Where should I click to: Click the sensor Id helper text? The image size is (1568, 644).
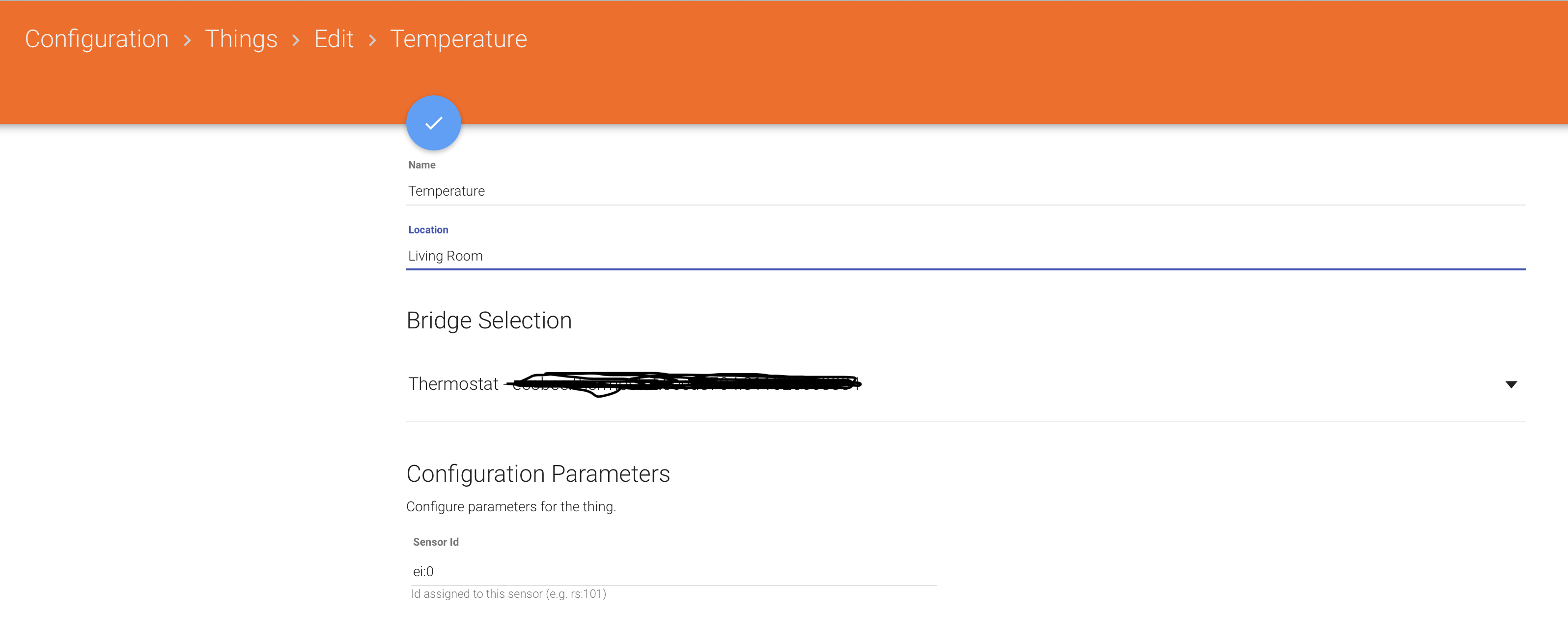coord(508,594)
